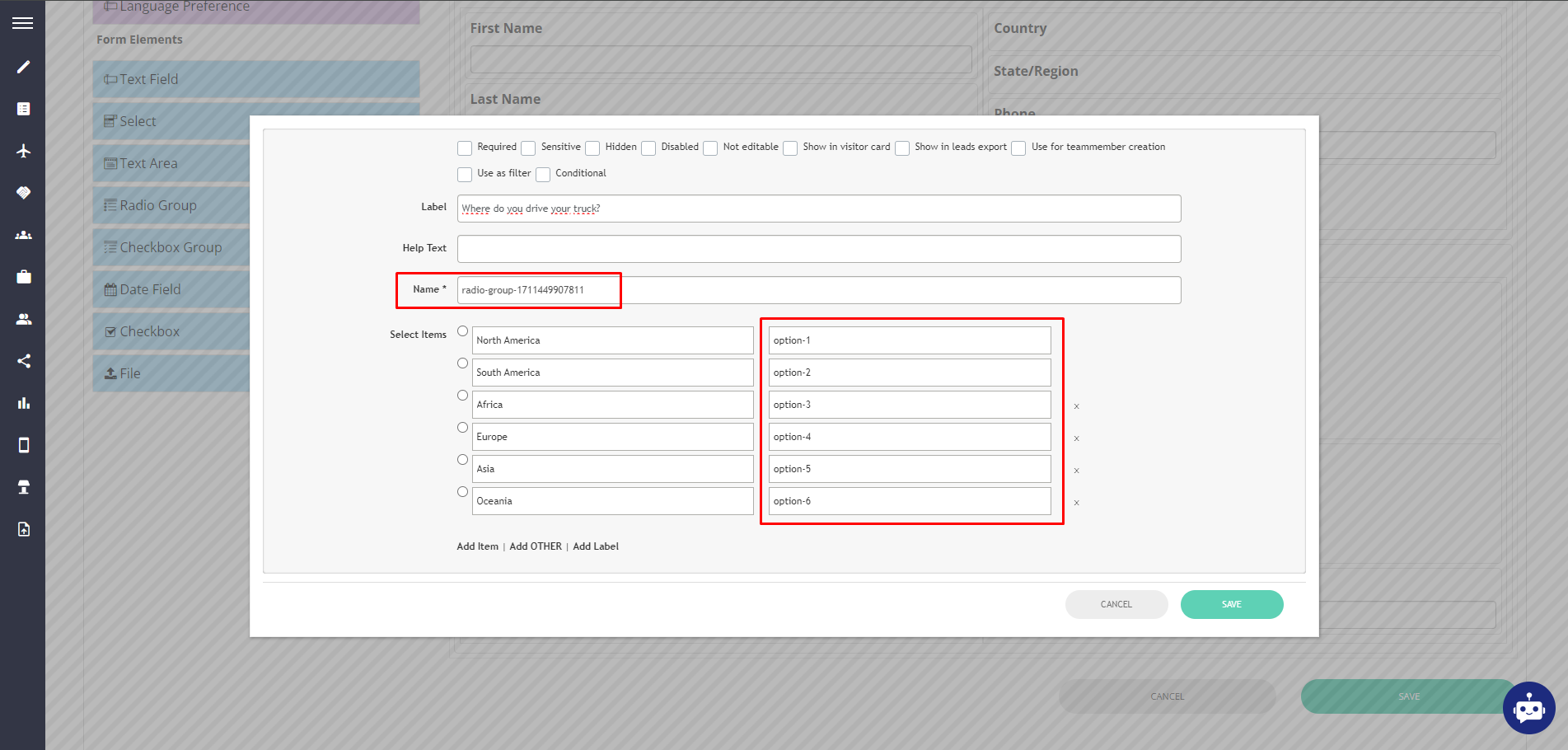
Task: Open the forms list icon in sidebar
Action: (23, 108)
